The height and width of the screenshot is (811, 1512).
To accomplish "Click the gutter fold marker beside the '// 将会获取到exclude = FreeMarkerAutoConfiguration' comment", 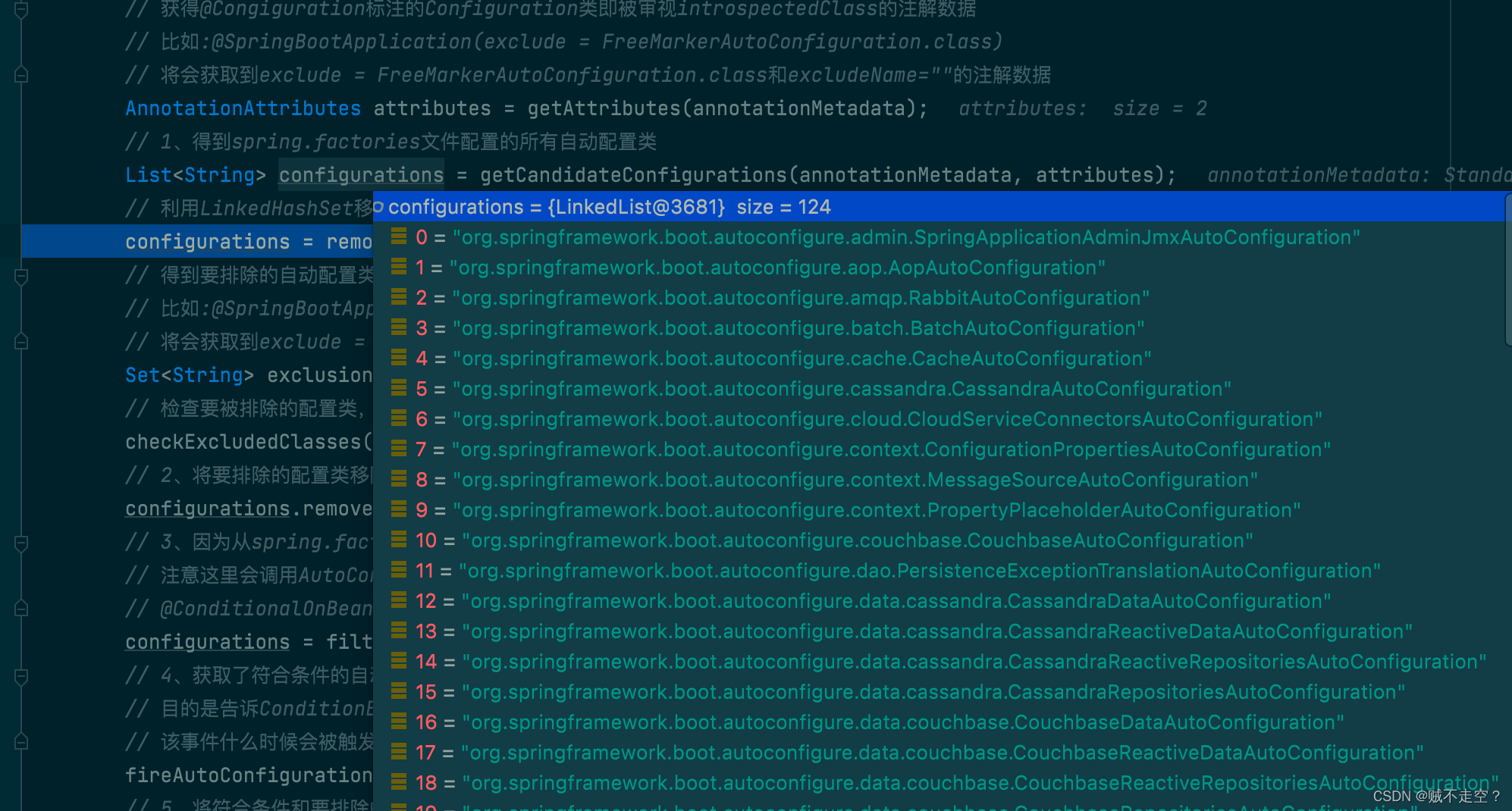I will (x=21, y=74).
